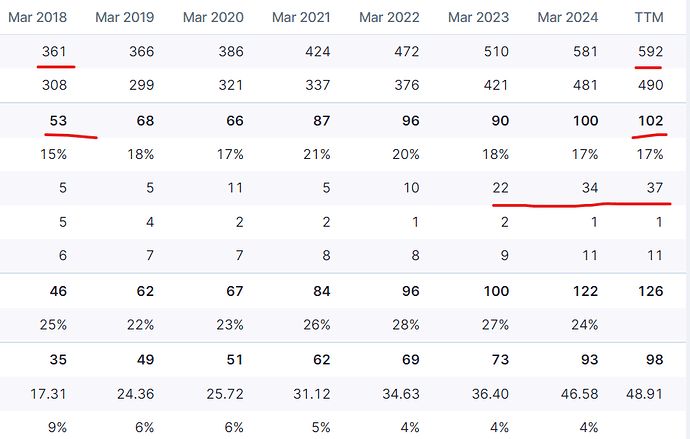The width and height of the screenshot is (690, 439).
Task: Select the TTM column header
Action: [x=649, y=17]
